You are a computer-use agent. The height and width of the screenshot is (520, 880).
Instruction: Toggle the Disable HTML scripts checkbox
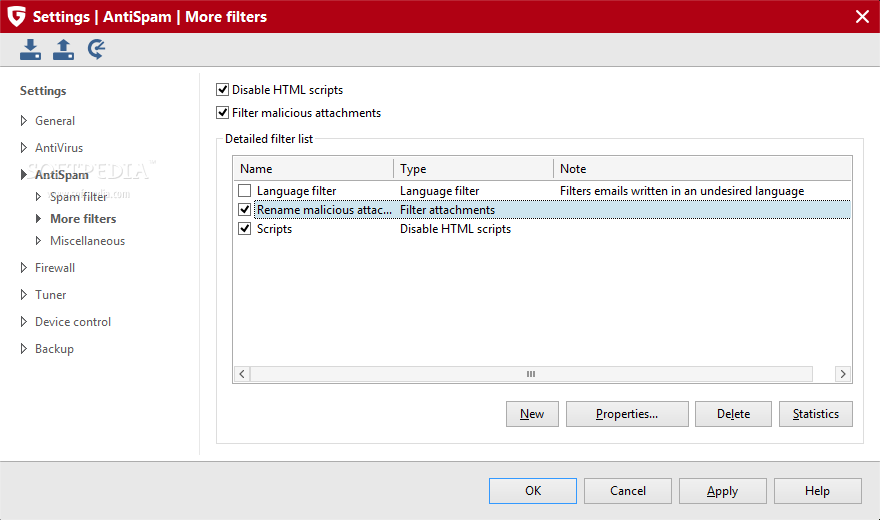click(222, 90)
